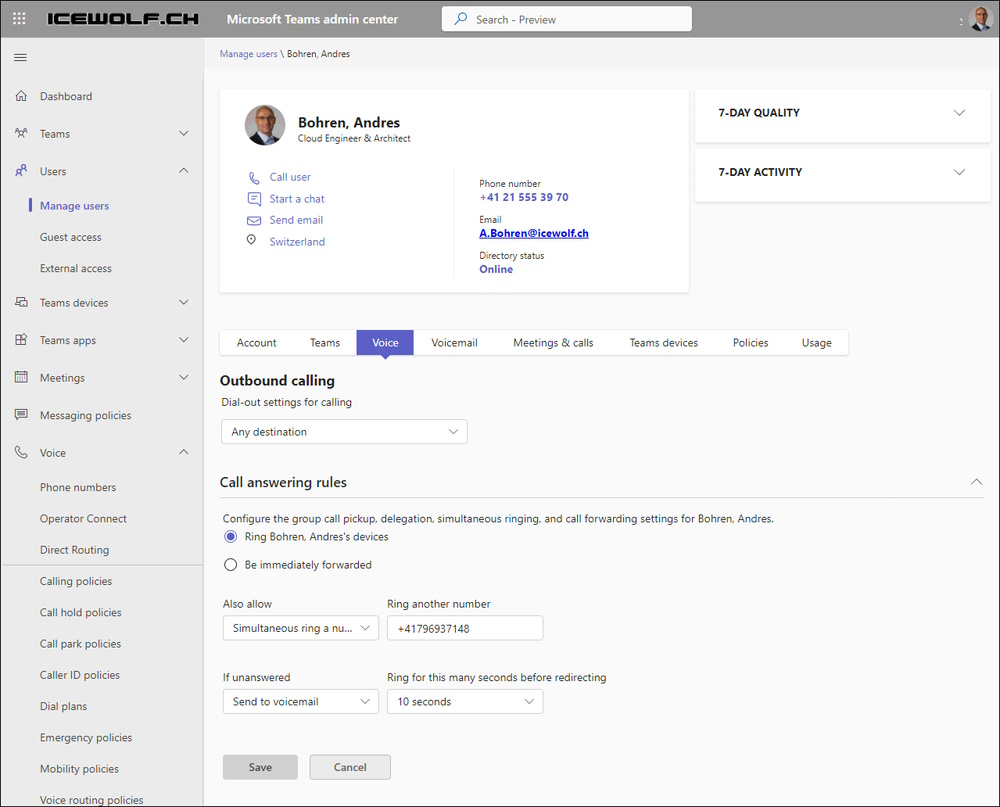Click the Save button
The height and width of the screenshot is (807, 1000).
tap(260, 767)
